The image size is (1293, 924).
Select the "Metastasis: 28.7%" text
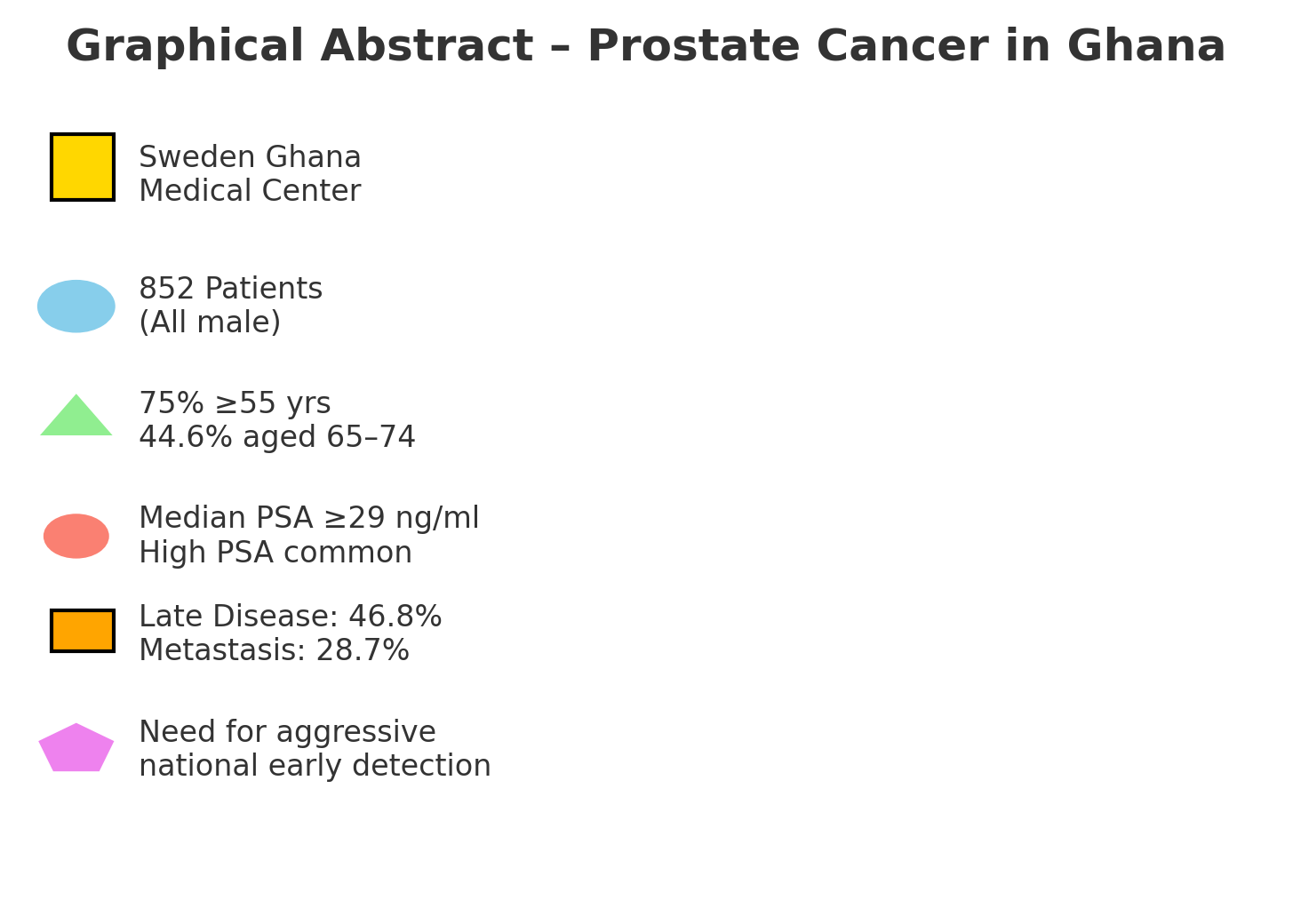click(x=274, y=651)
